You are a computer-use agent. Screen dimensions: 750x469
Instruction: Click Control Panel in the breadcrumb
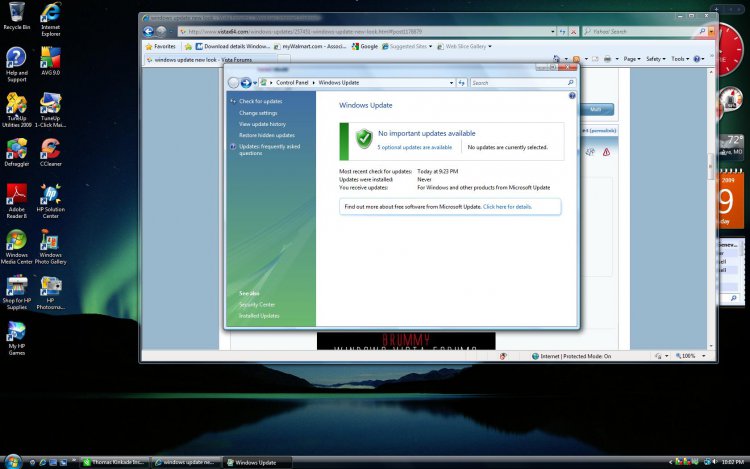pyautogui.click(x=292, y=83)
